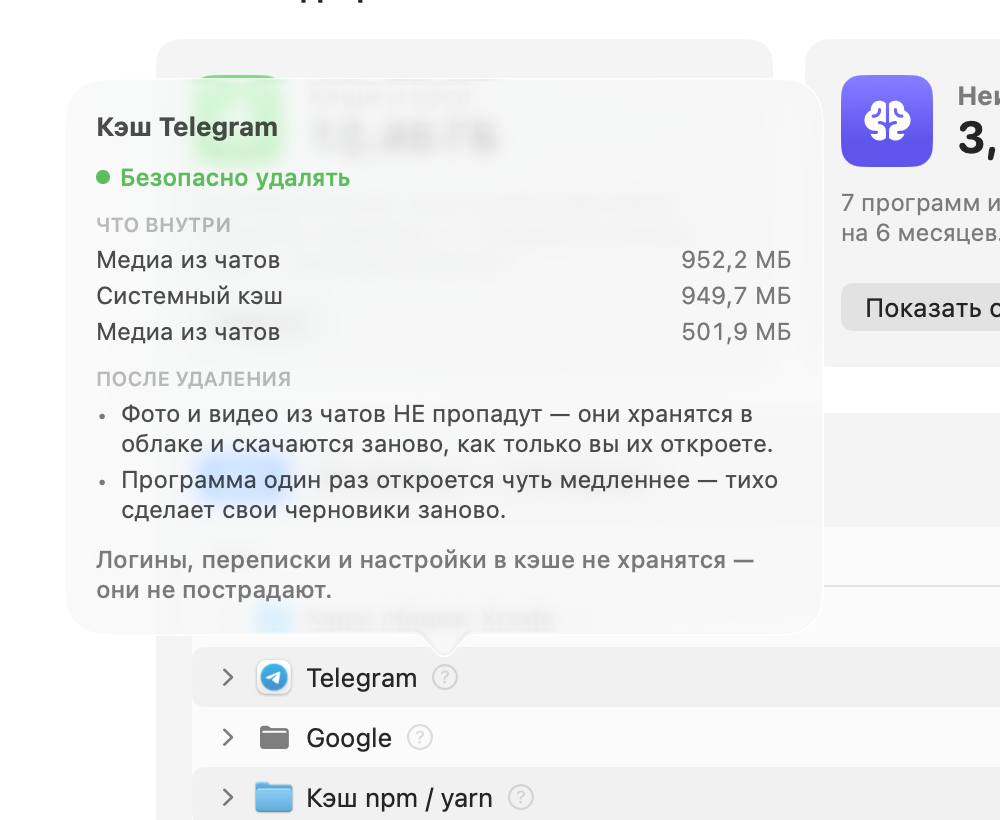
Task: Select the Системный кэш 949,7 МБ entry
Action: coord(443,296)
